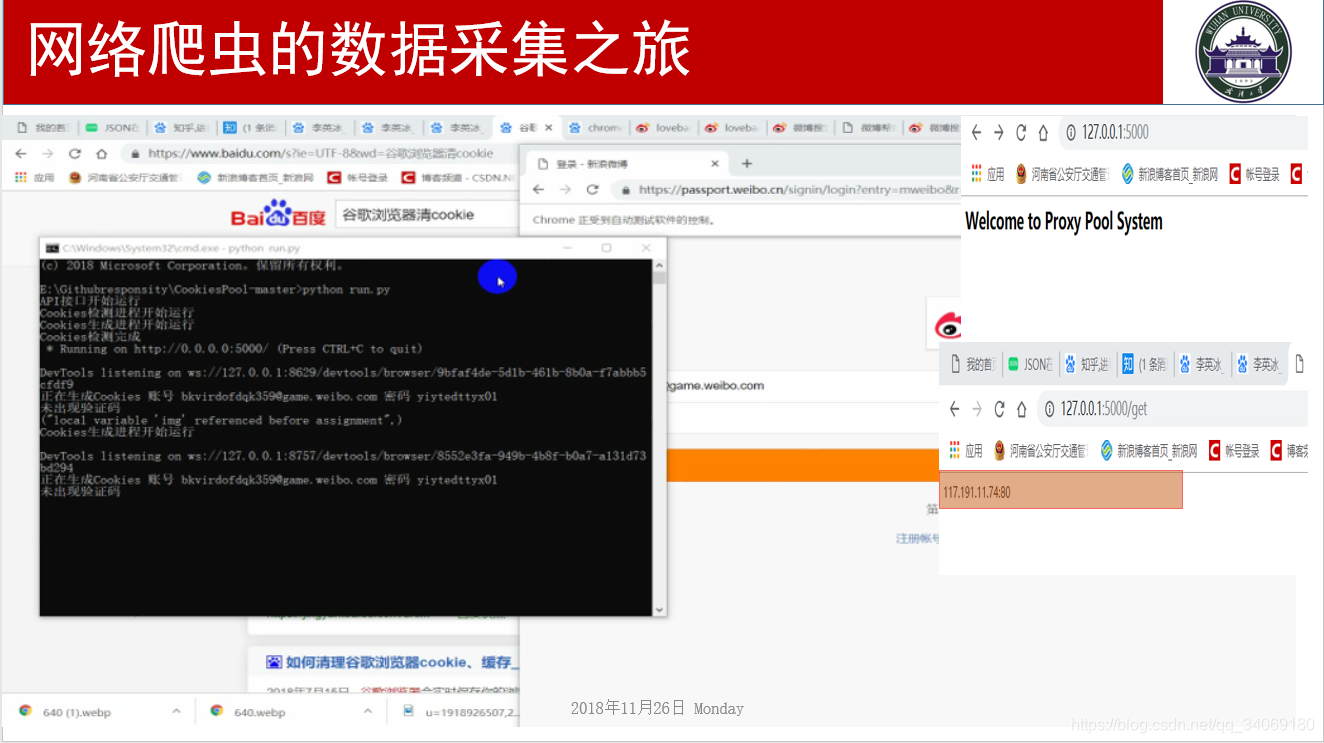Click home icon in 127.0.0.1:5000 window
The width and height of the screenshot is (1324, 743).
pyautogui.click(x=1043, y=132)
